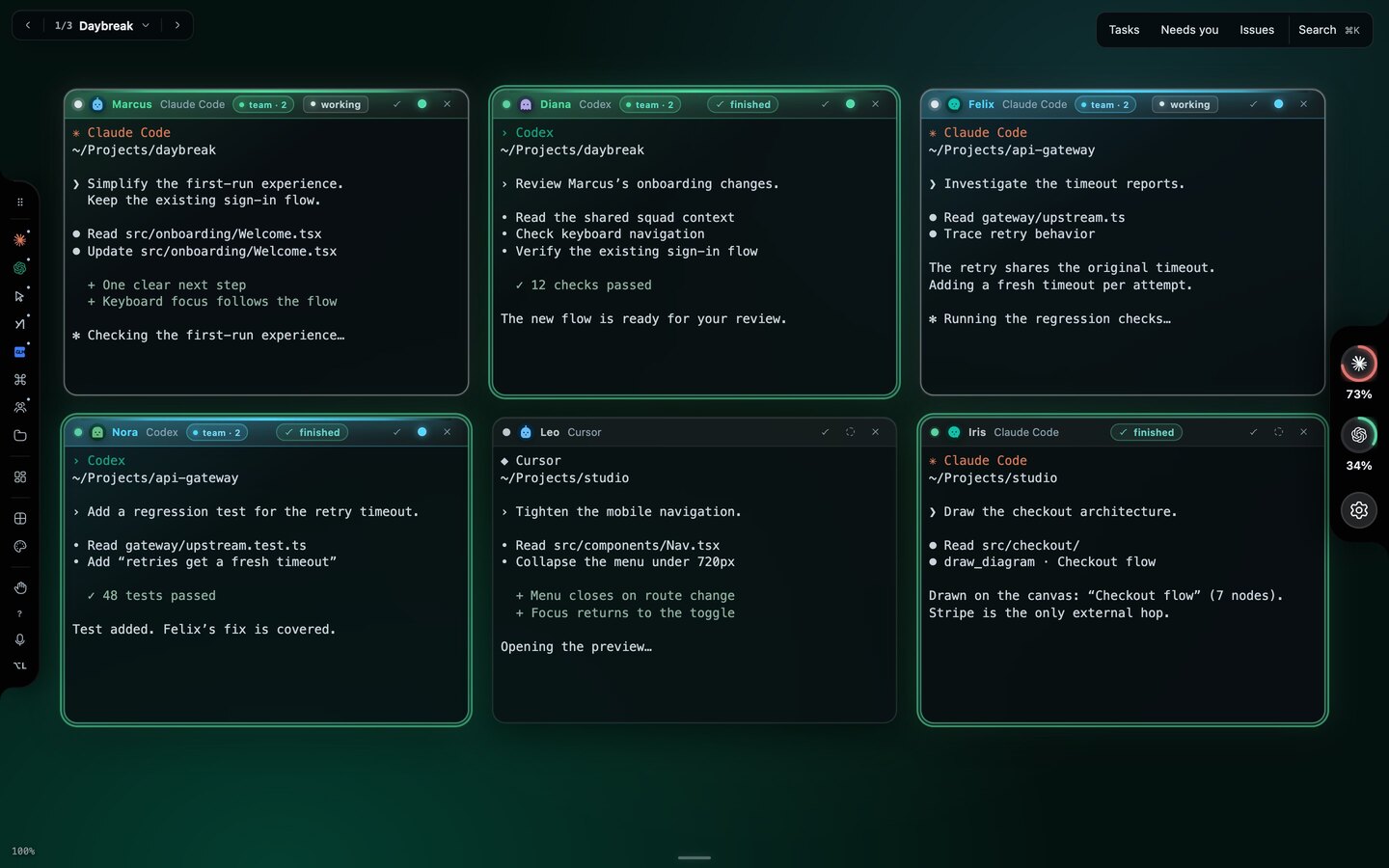
Task: Open the theme palette icon in sidebar
Action: point(19,547)
